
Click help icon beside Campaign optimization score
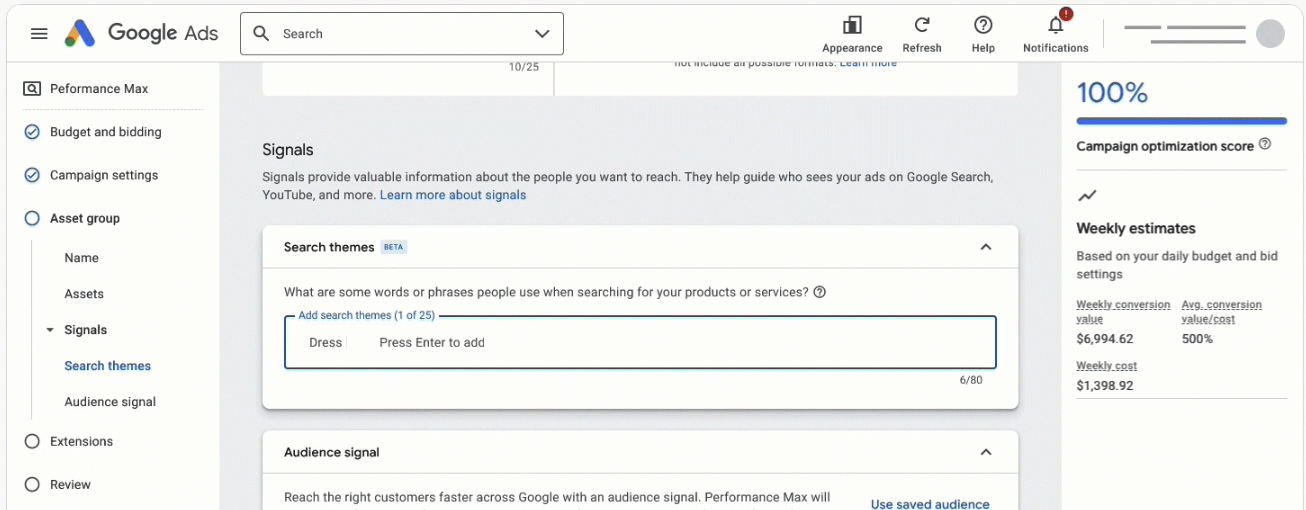(x=1265, y=145)
